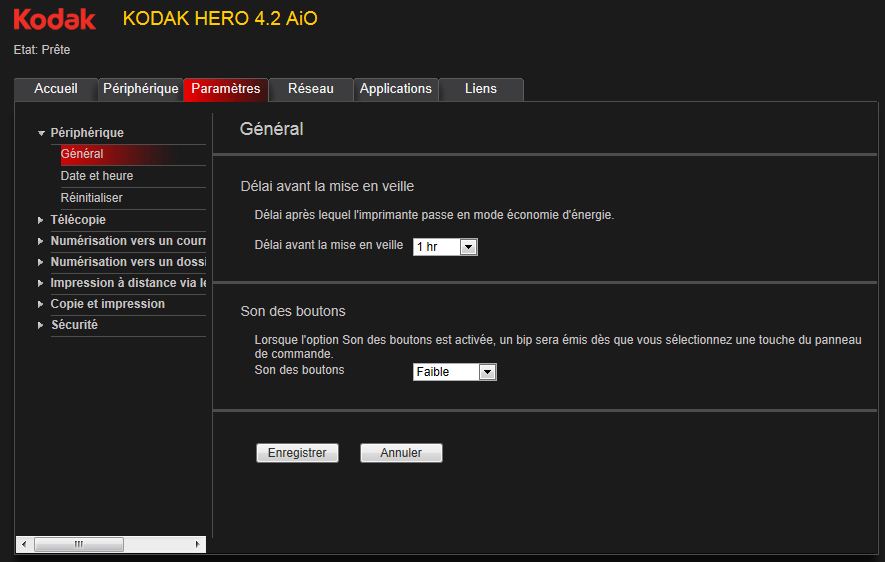885x562 pixels.
Task: Click the sidebar horizontal scrollbar thumb
Action: pos(79,545)
